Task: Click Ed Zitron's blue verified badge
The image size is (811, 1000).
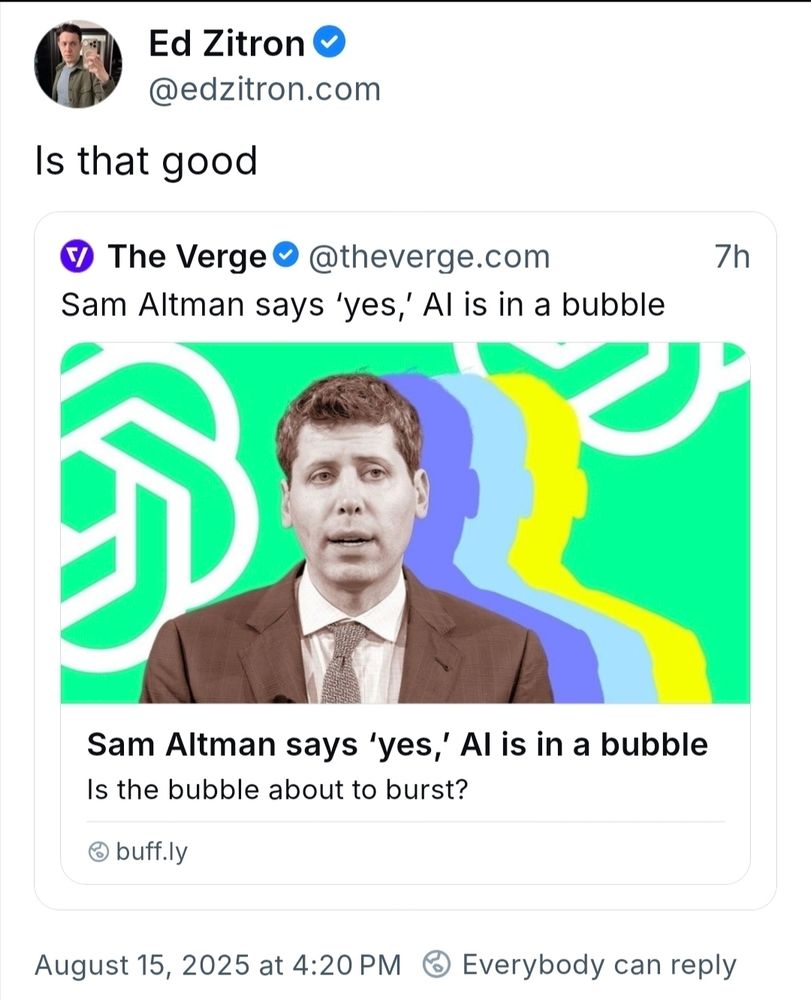Action: (x=330, y=43)
